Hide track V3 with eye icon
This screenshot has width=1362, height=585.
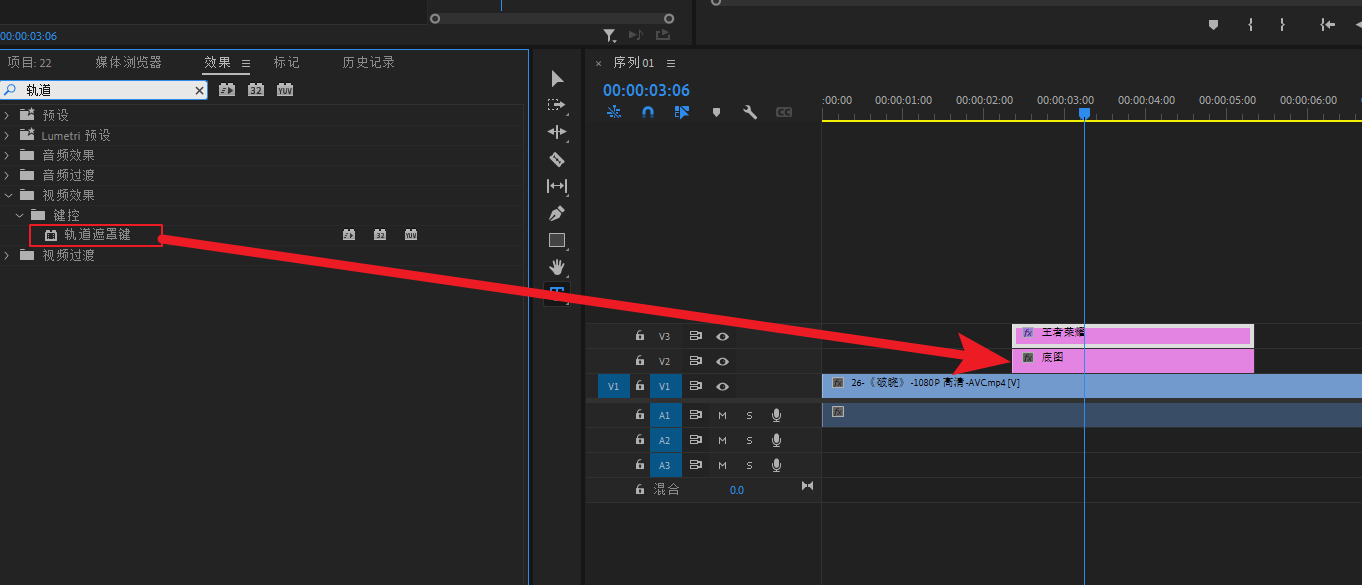click(x=722, y=337)
